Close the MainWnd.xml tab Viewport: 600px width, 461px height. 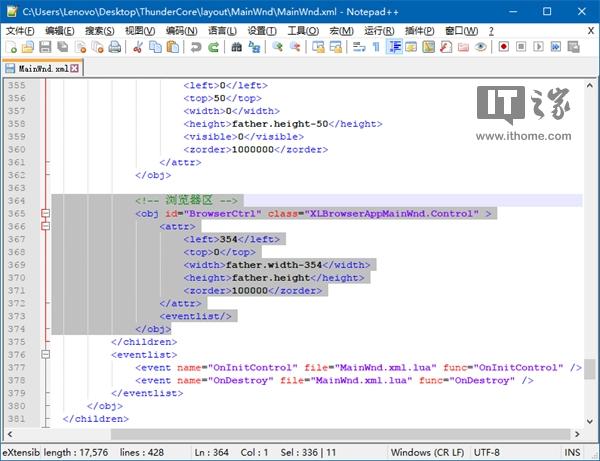[x=74, y=68]
